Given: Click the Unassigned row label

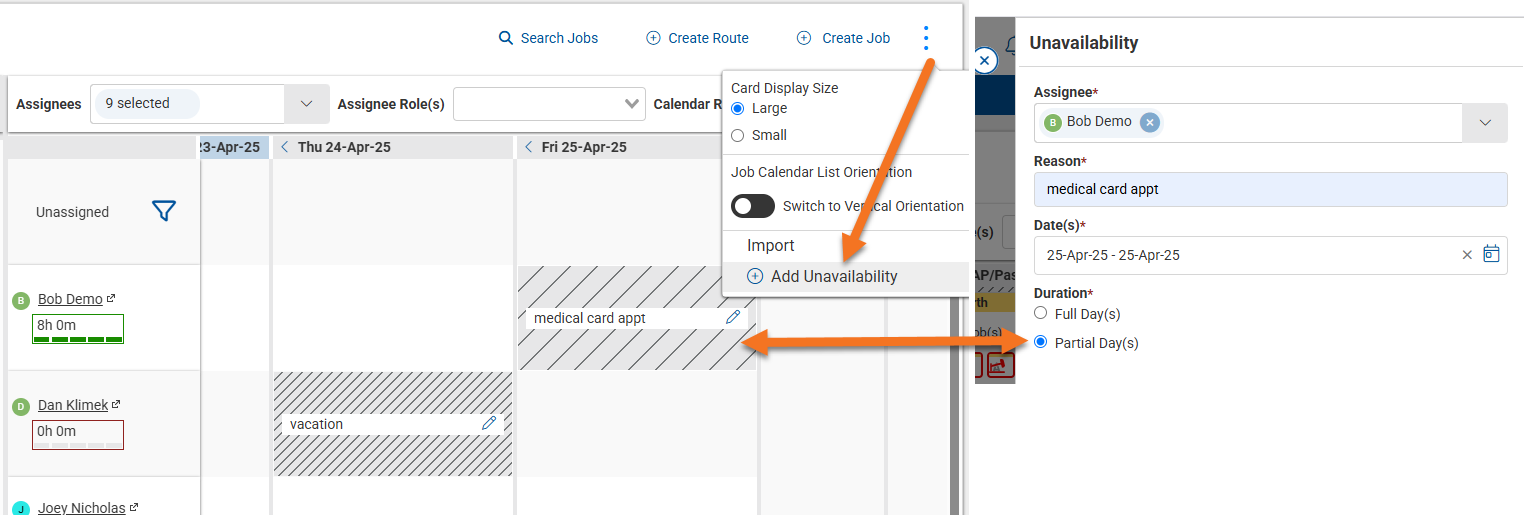Looking at the screenshot, I should 72,212.
